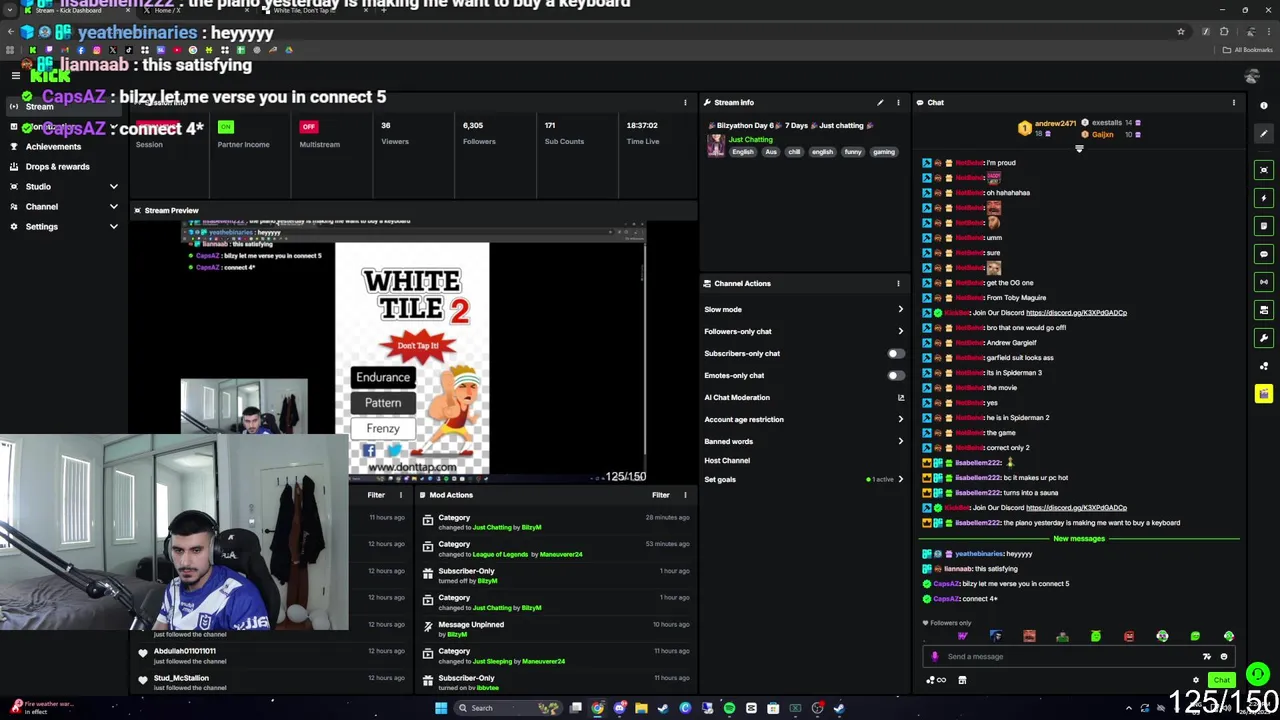Click the Just Chatting category link

750,140
